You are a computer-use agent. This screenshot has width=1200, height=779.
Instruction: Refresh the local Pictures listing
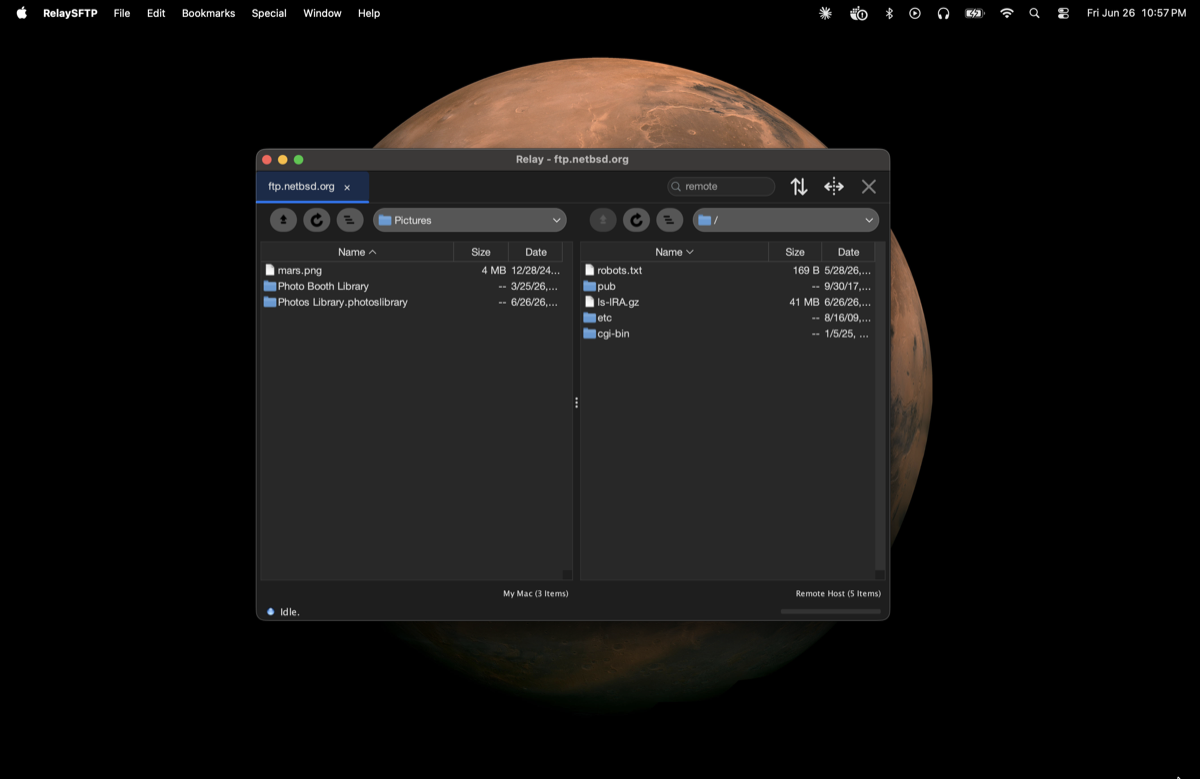pos(317,220)
